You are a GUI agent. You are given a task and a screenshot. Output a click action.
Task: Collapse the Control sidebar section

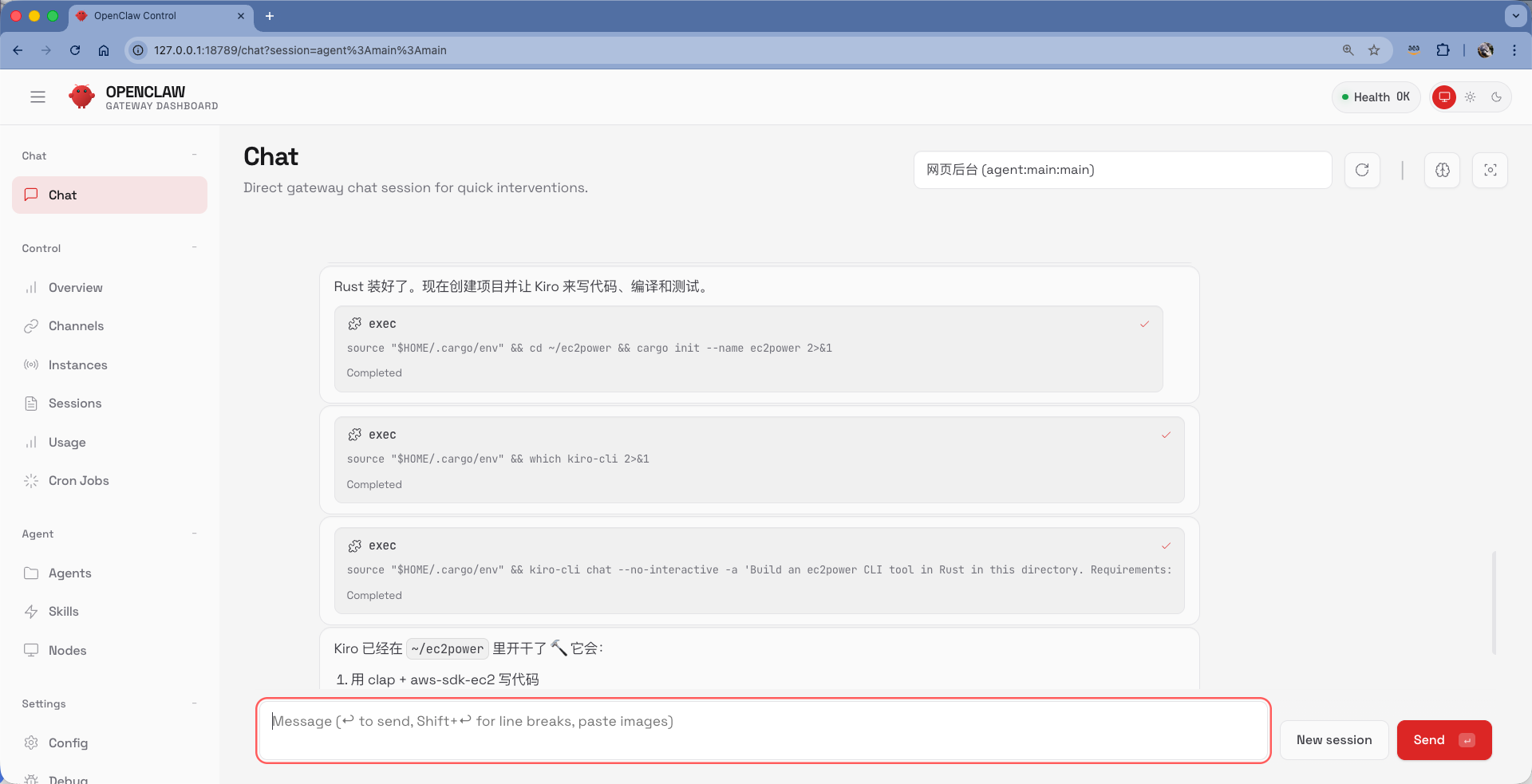(194, 248)
